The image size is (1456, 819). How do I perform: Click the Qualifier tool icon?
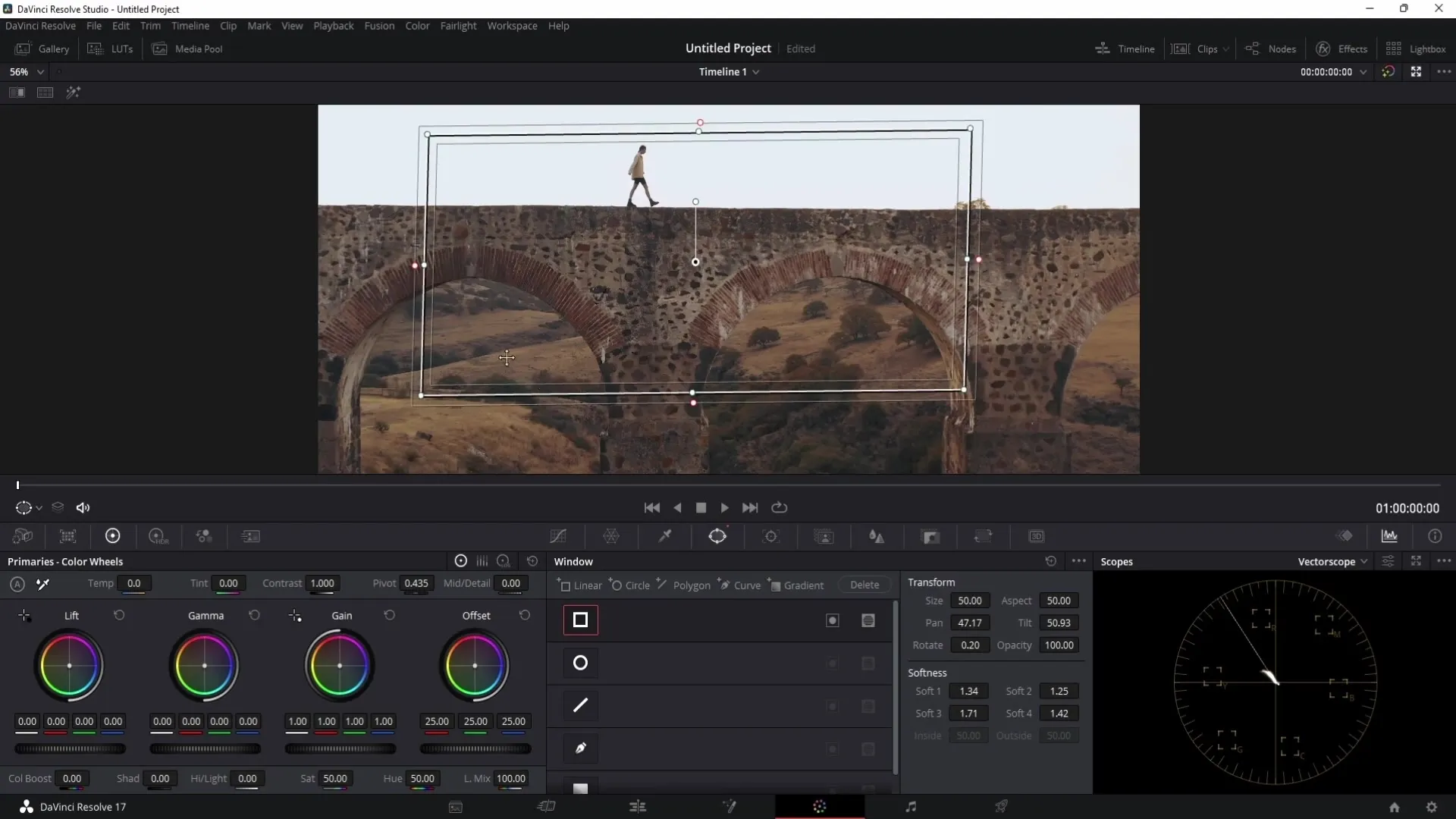[x=665, y=536]
